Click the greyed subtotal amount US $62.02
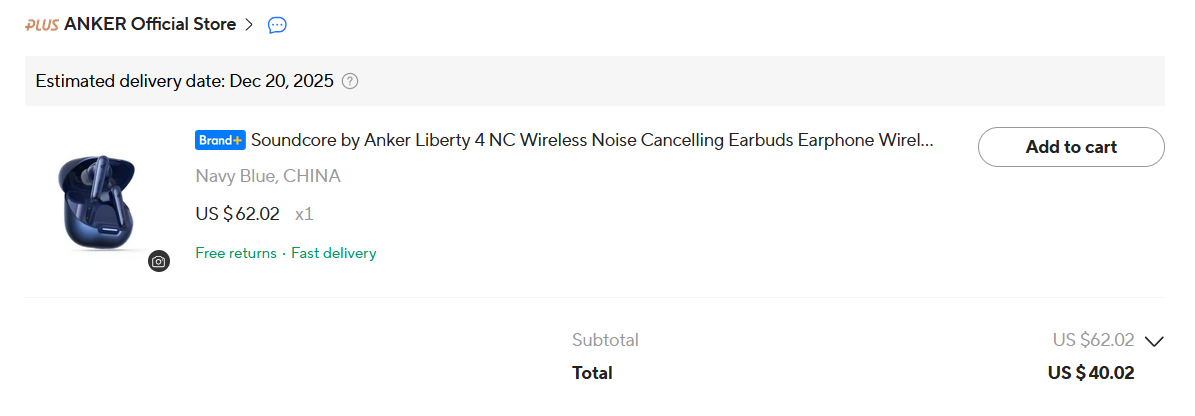 pyautogui.click(x=1093, y=340)
